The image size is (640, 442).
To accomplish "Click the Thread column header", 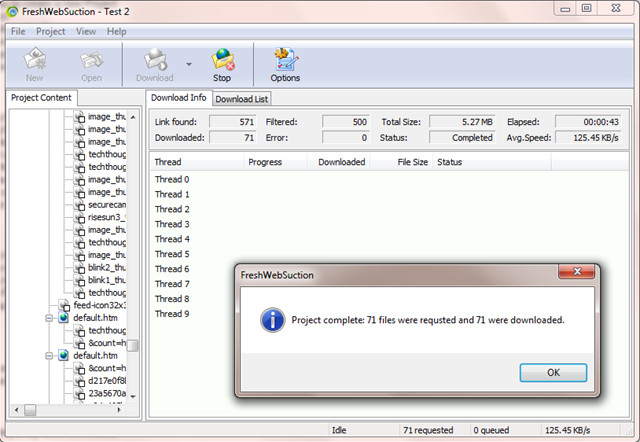I will coord(197,162).
